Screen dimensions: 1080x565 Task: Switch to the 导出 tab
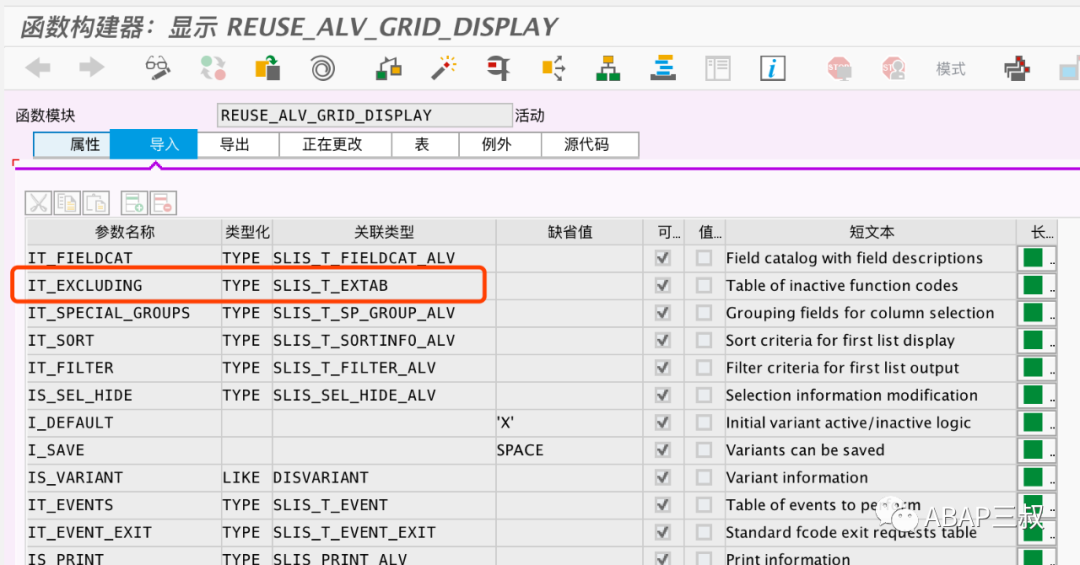tap(238, 145)
